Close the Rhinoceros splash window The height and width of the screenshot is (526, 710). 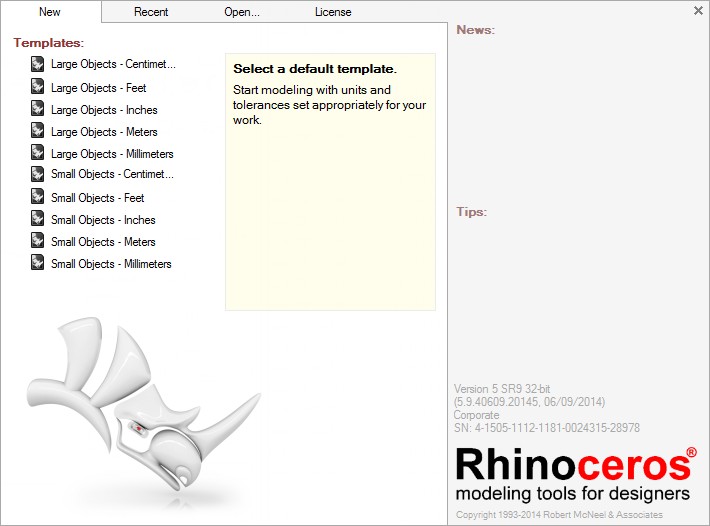tap(698, 10)
